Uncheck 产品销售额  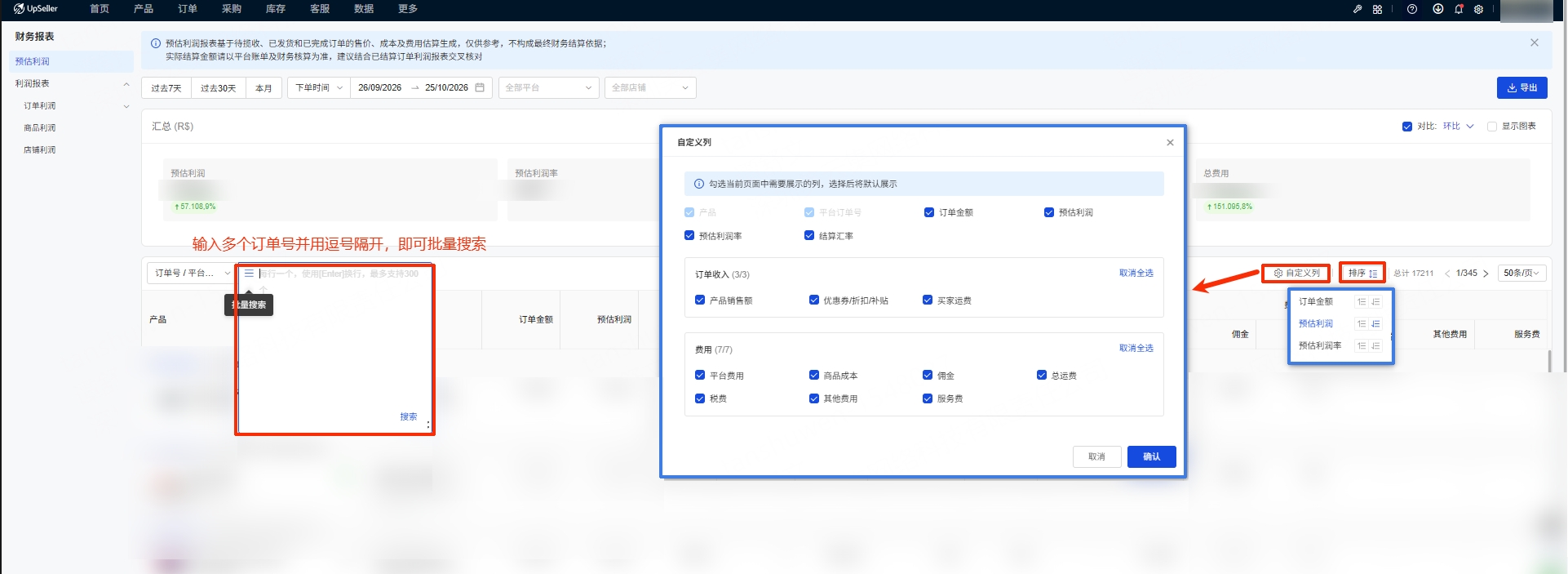[x=700, y=300]
